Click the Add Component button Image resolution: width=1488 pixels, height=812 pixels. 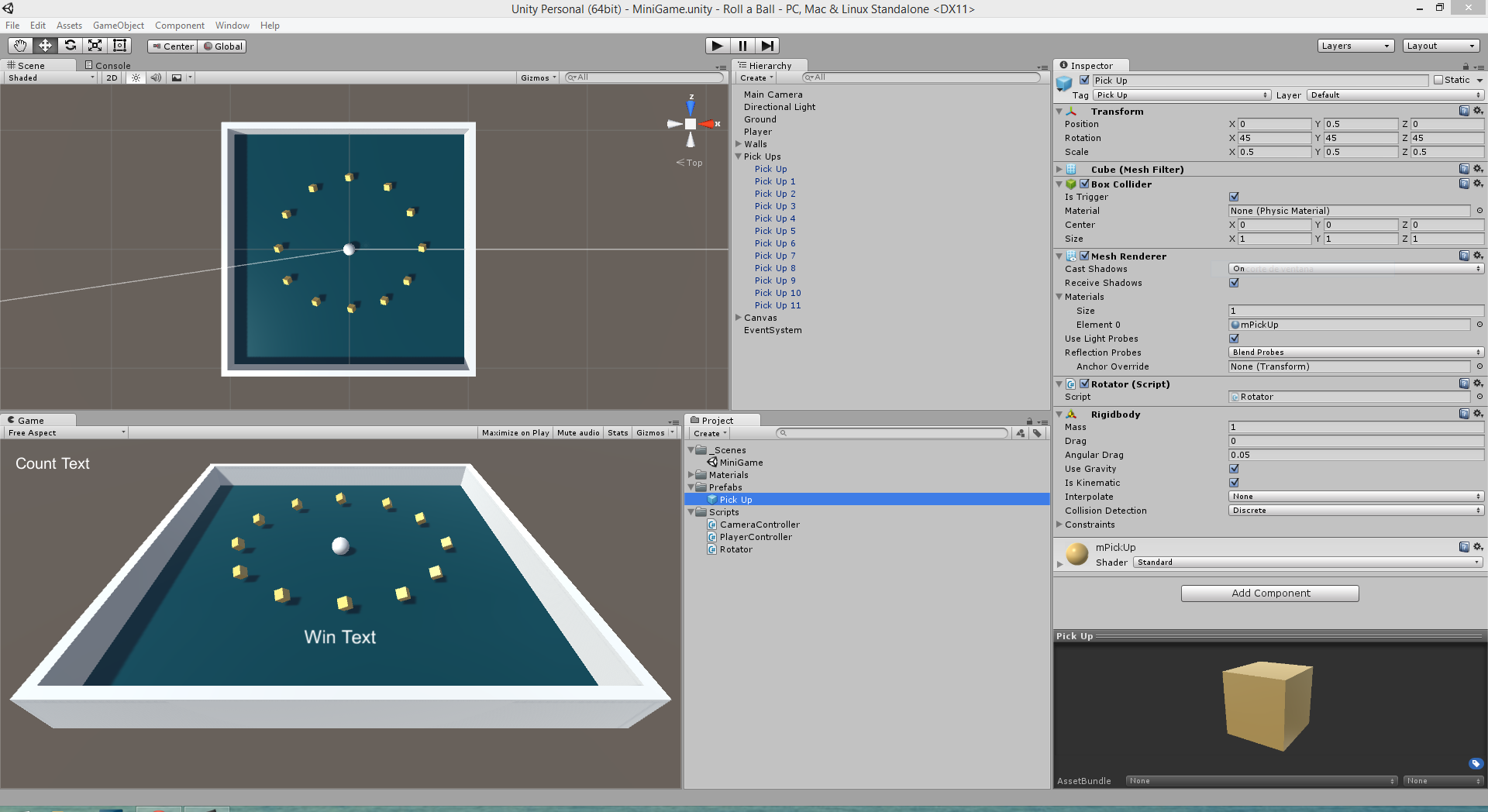pos(1269,594)
